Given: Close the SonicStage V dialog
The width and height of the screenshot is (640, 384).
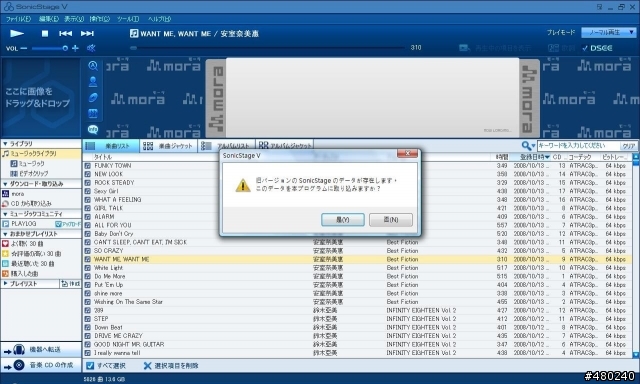Looking at the screenshot, I should [407, 153].
